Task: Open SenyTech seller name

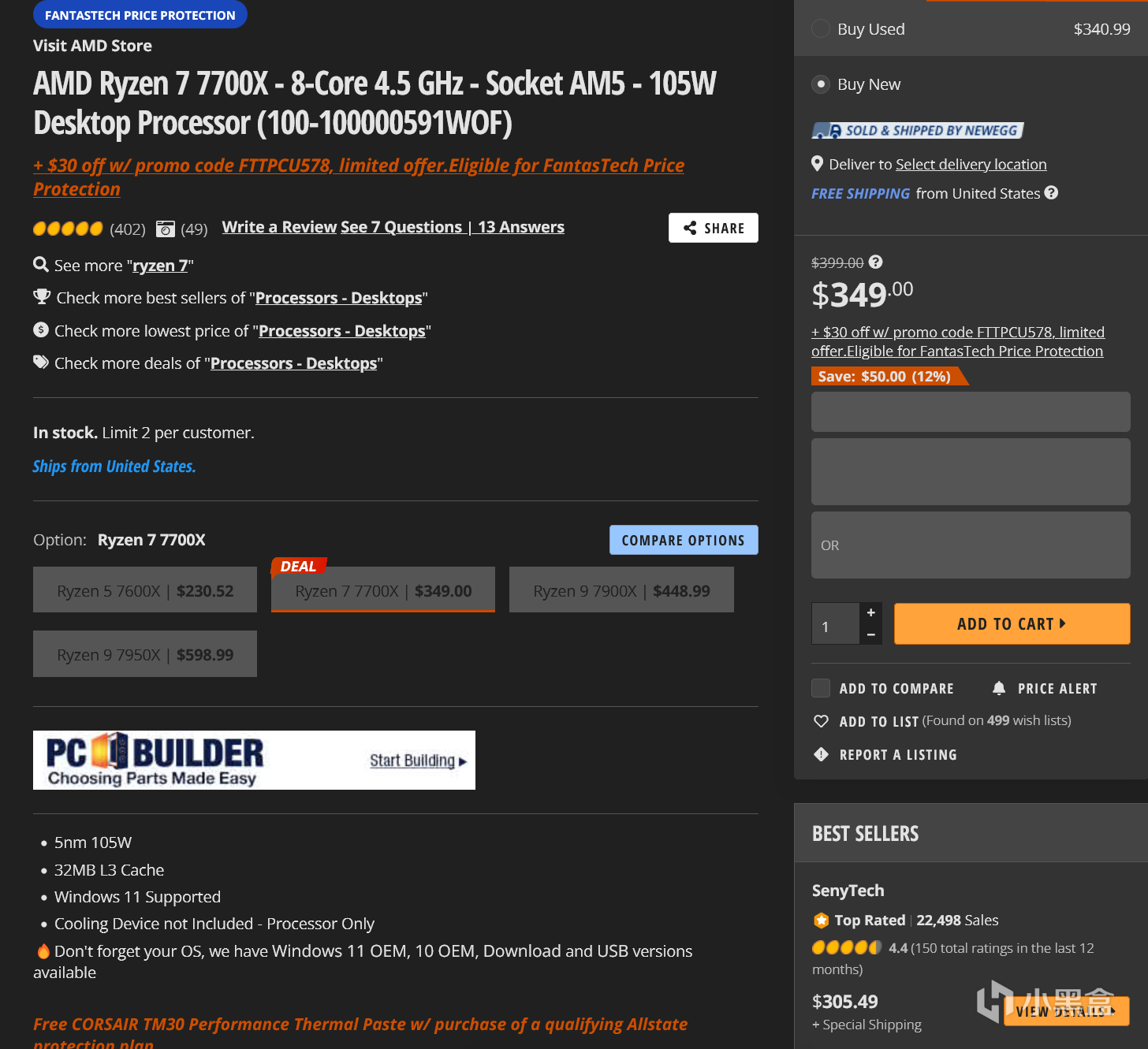Action: click(848, 891)
